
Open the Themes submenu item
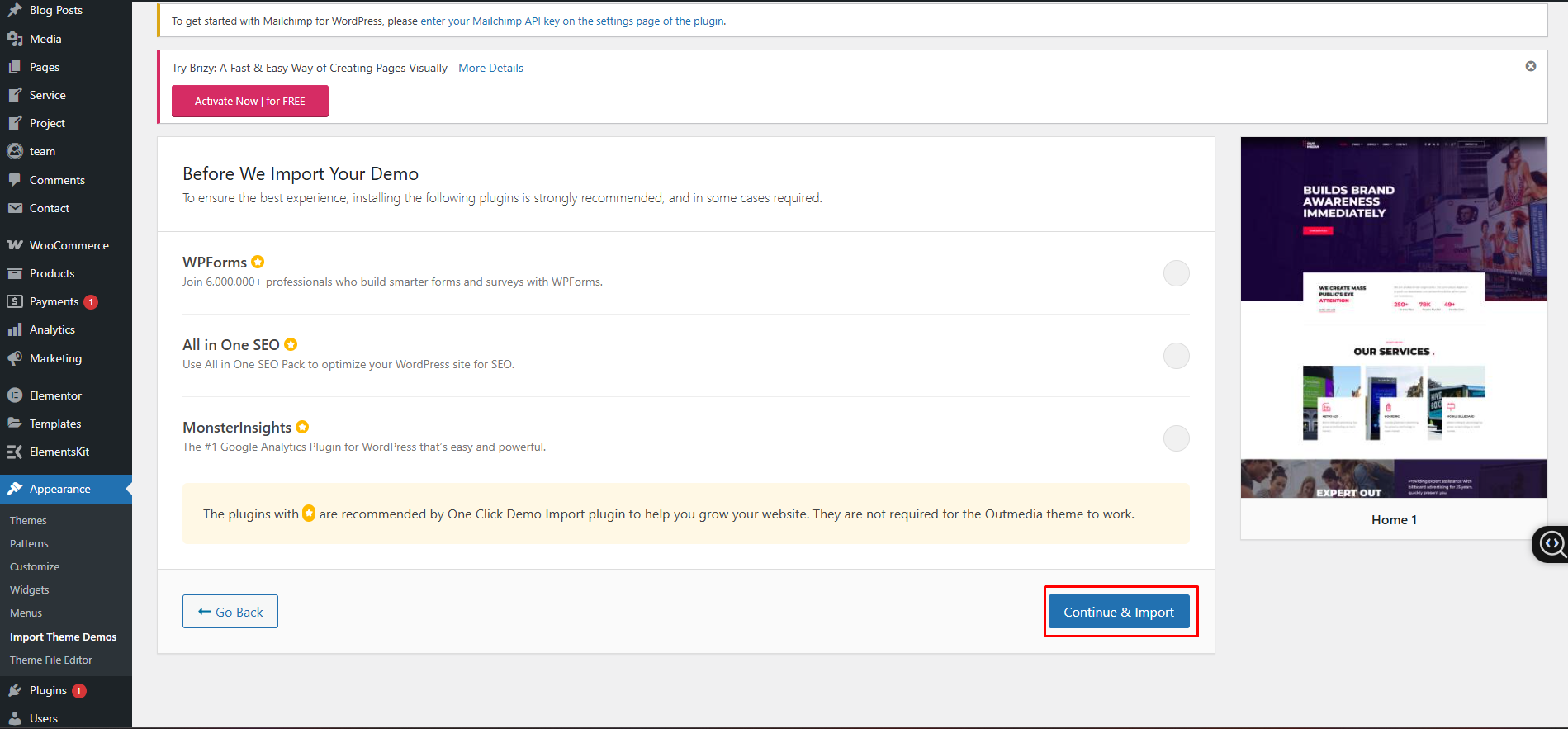point(28,520)
